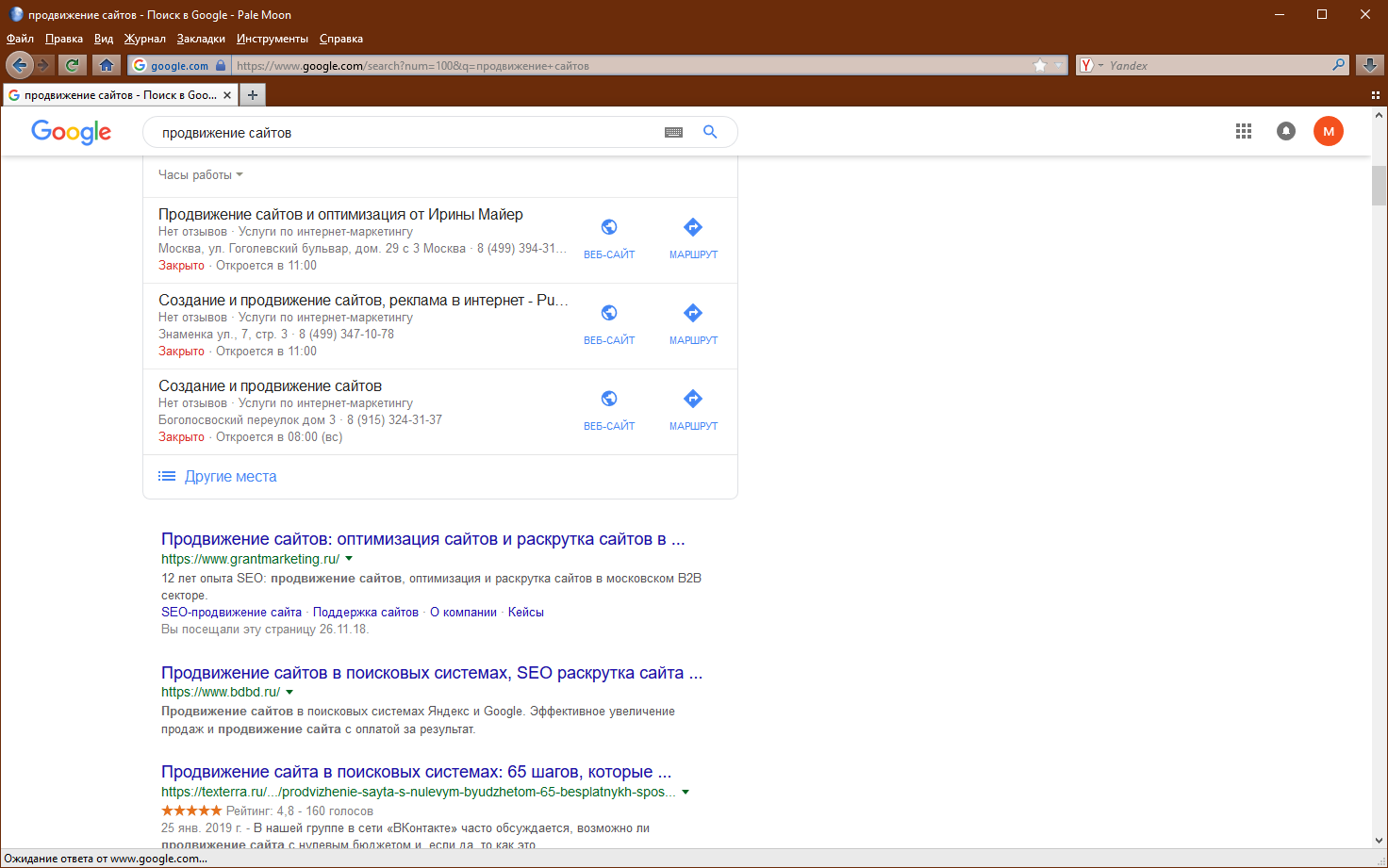Open Google notifications bell
1388x868 pixels.
(x=1286, y=131)
